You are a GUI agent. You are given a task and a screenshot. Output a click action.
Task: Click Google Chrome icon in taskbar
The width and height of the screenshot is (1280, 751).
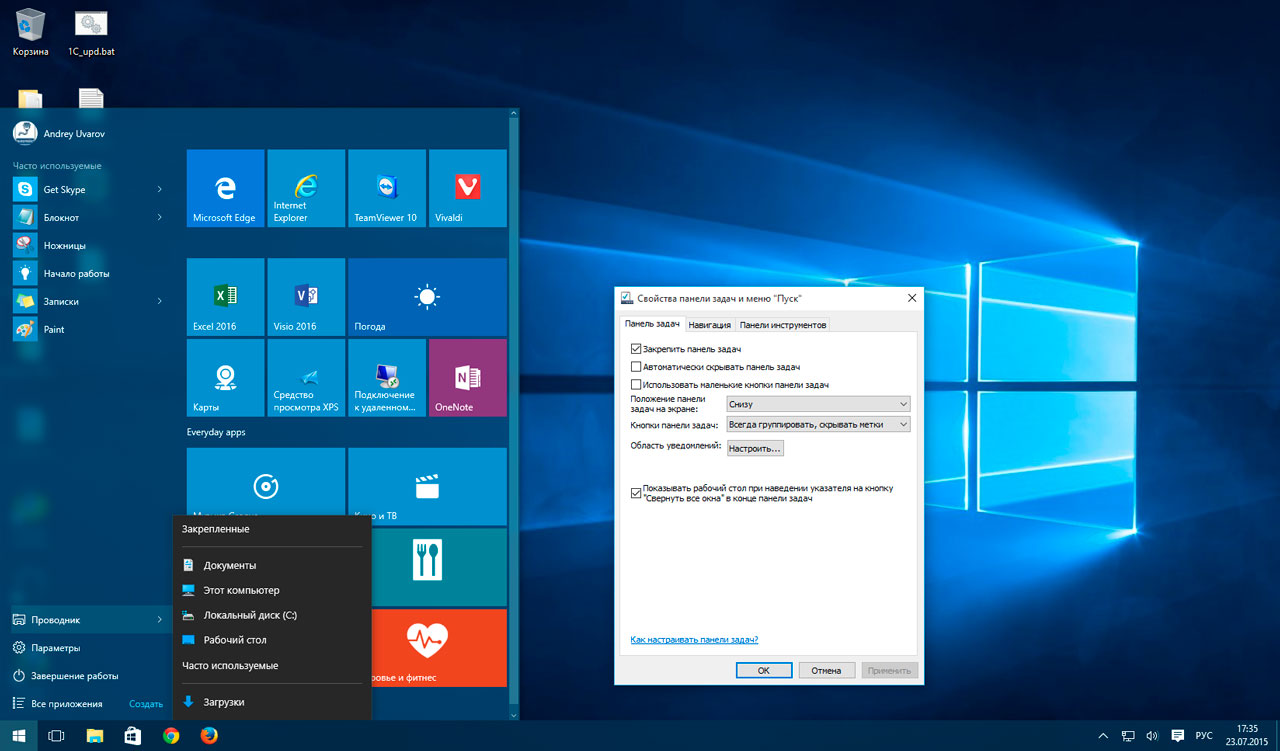tap(171, 736)
